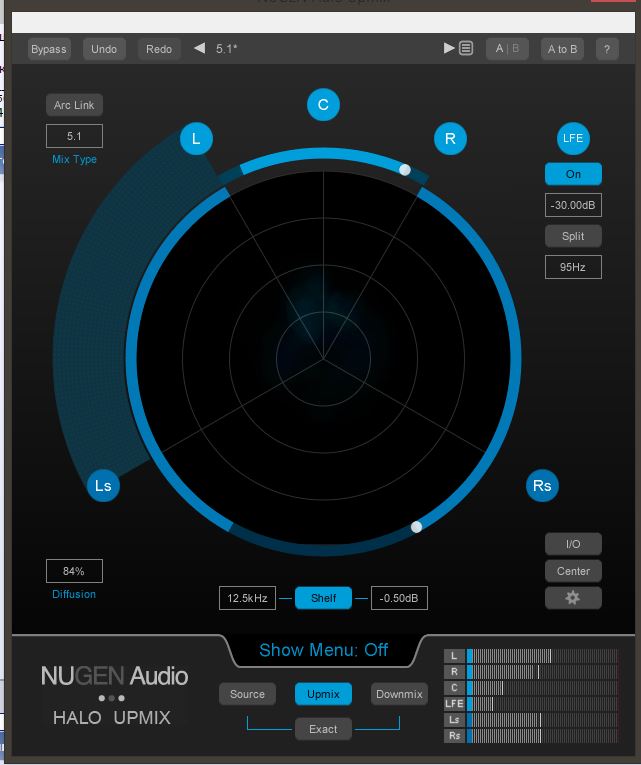The height and width of the screenshot is (765, 641).
Task: Click the Ls left surround icon
Action: [103, 486]
